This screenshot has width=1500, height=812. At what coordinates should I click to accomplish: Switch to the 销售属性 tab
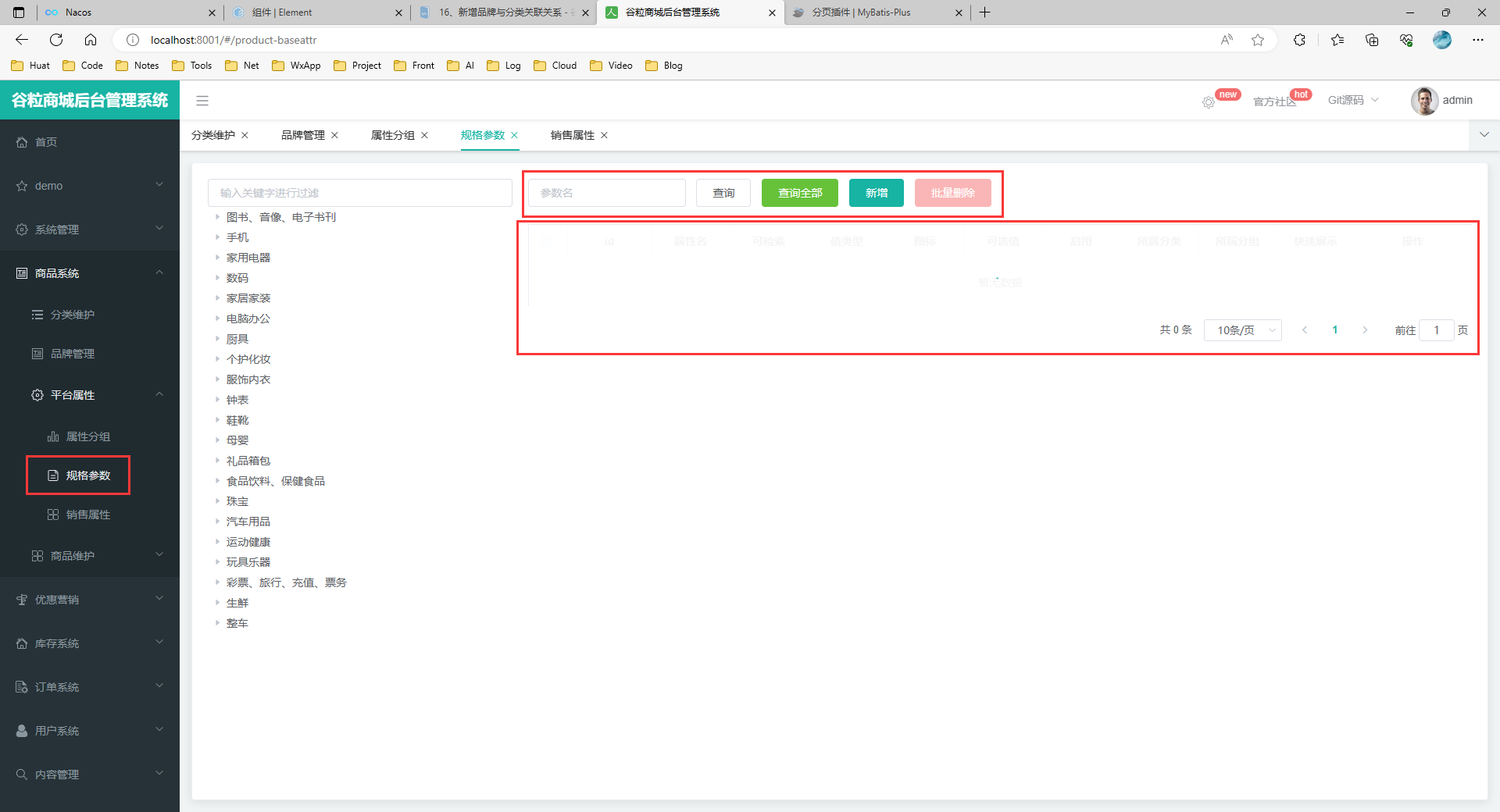click(x=572, y=136)
